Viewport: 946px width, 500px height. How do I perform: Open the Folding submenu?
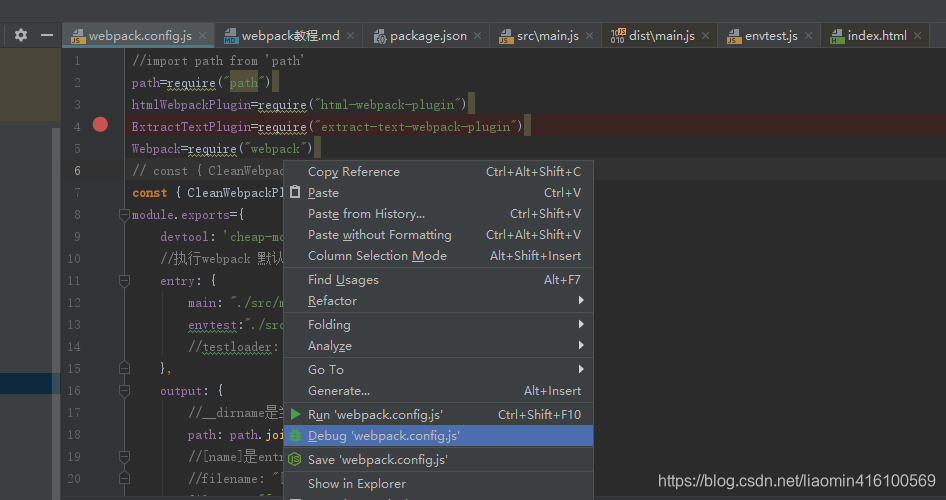point(439,325)
